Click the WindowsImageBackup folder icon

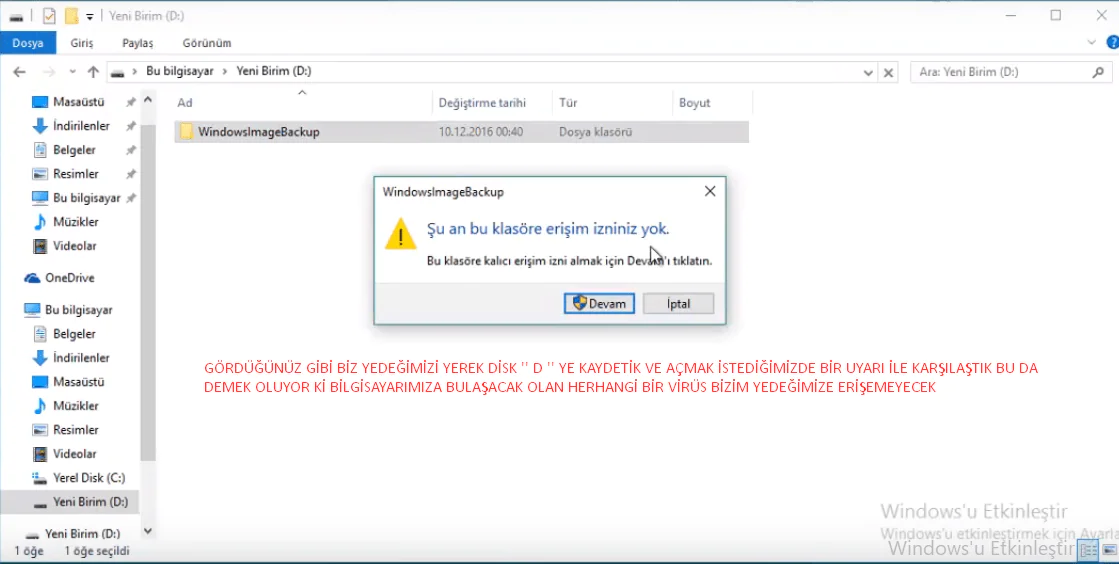coord(186,131)
